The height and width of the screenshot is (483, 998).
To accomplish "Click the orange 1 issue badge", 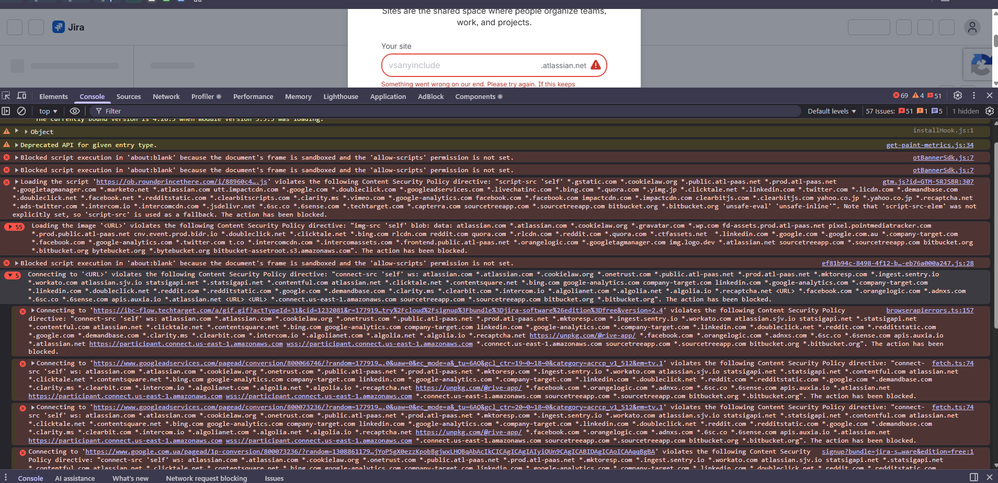I will [x=922, y=111].
